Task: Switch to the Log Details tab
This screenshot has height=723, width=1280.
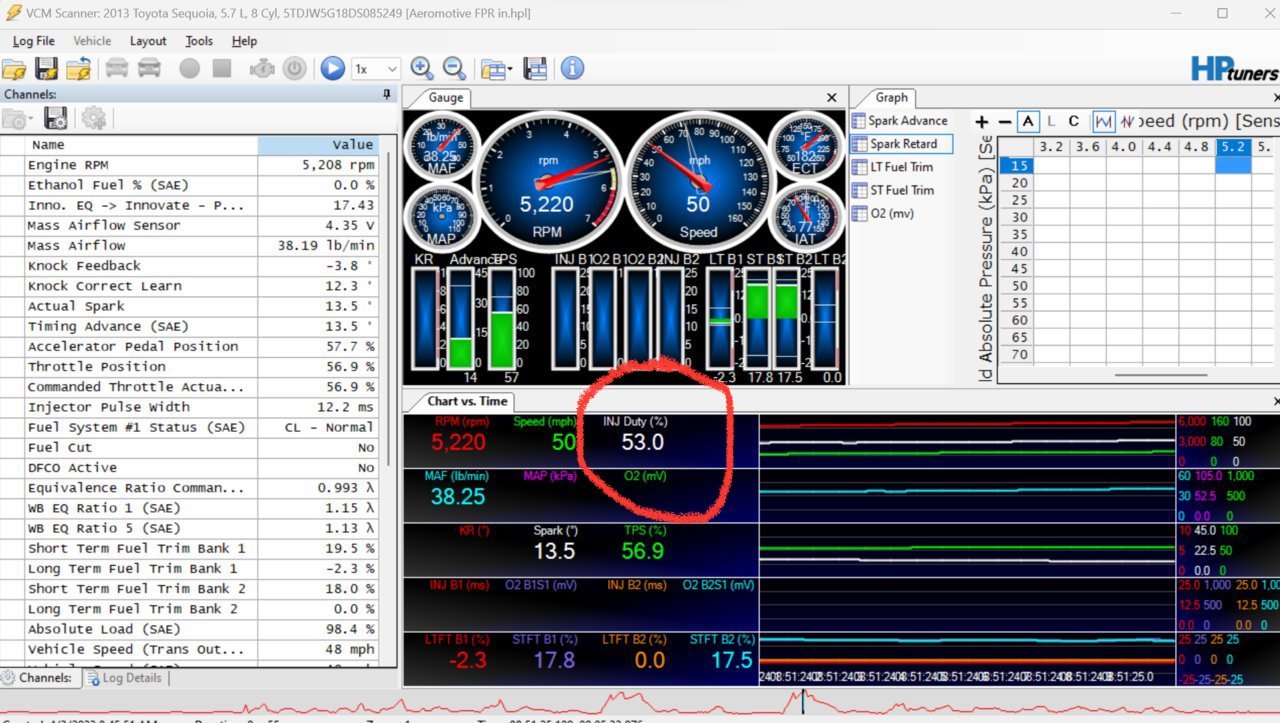Action: point(126,677)
